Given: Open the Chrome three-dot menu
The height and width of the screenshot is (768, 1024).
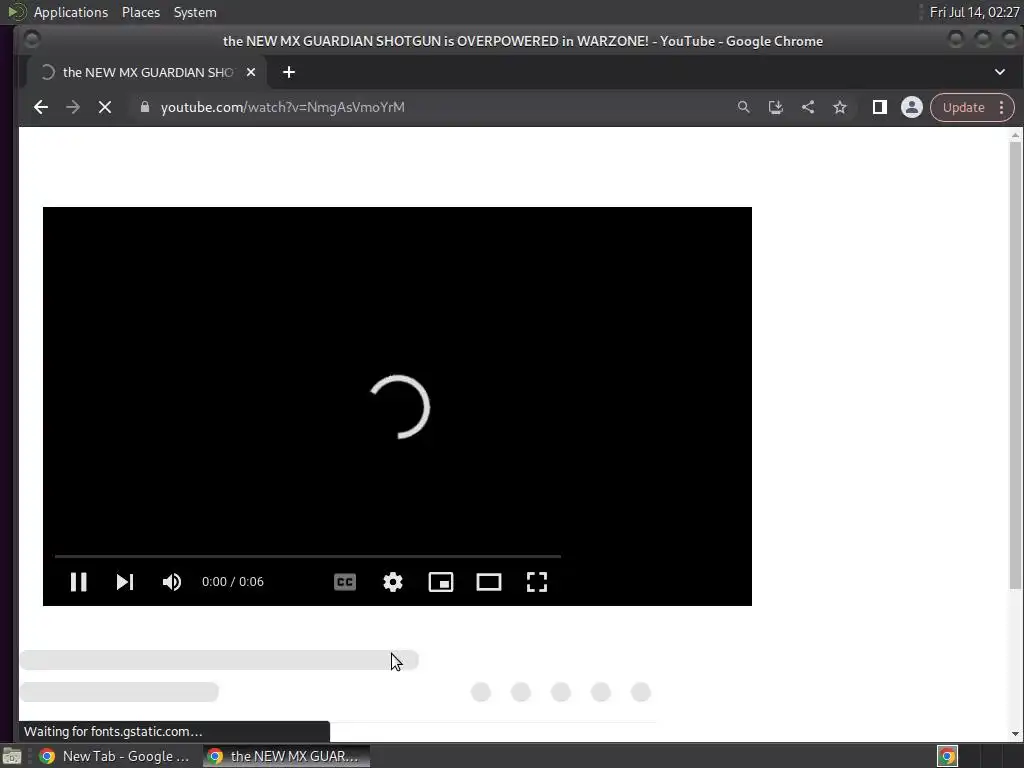Looking at the screenshot, I should (1001, 107).
